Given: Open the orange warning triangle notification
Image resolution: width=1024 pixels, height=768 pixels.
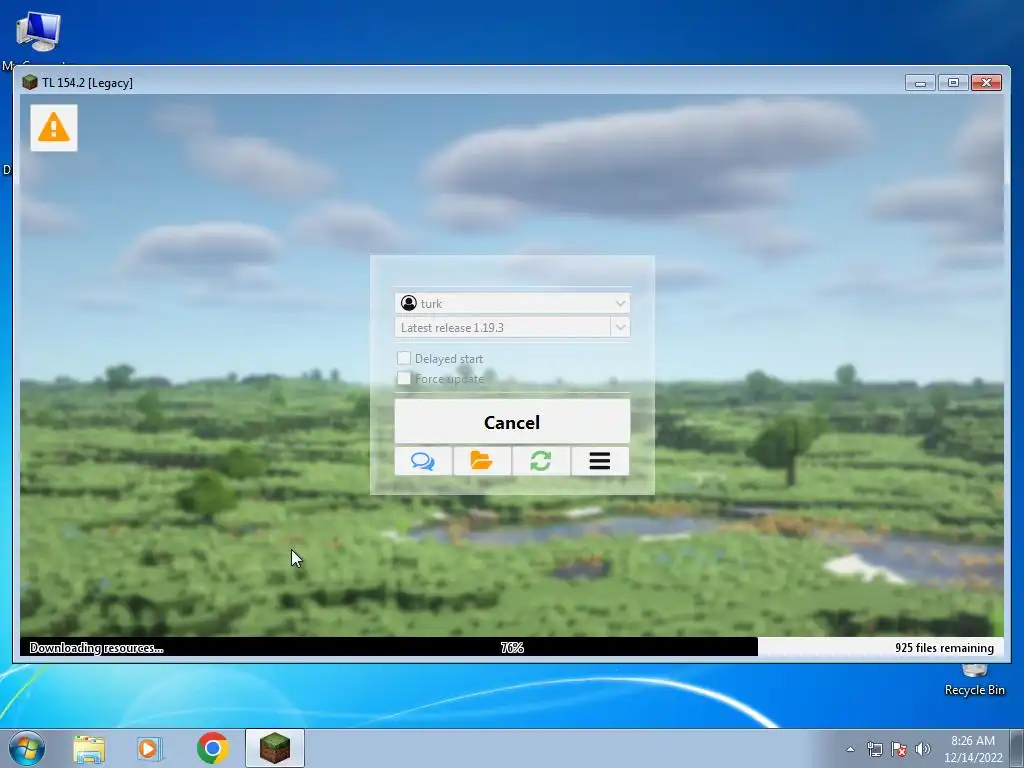Looking at the screenshot, I should pyautogui.click(x=54, y=128).
